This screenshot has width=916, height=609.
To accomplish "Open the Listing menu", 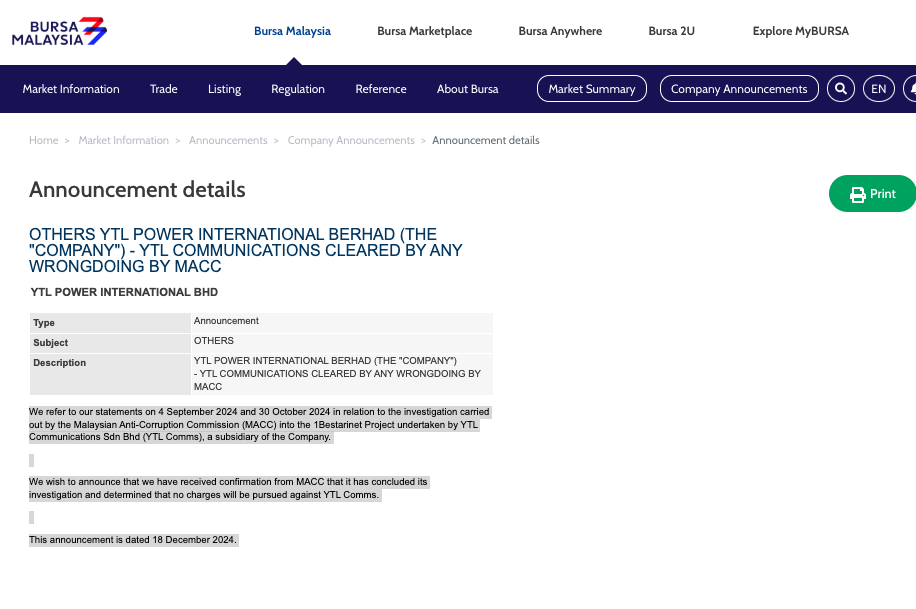I will (x=224, y=89).
